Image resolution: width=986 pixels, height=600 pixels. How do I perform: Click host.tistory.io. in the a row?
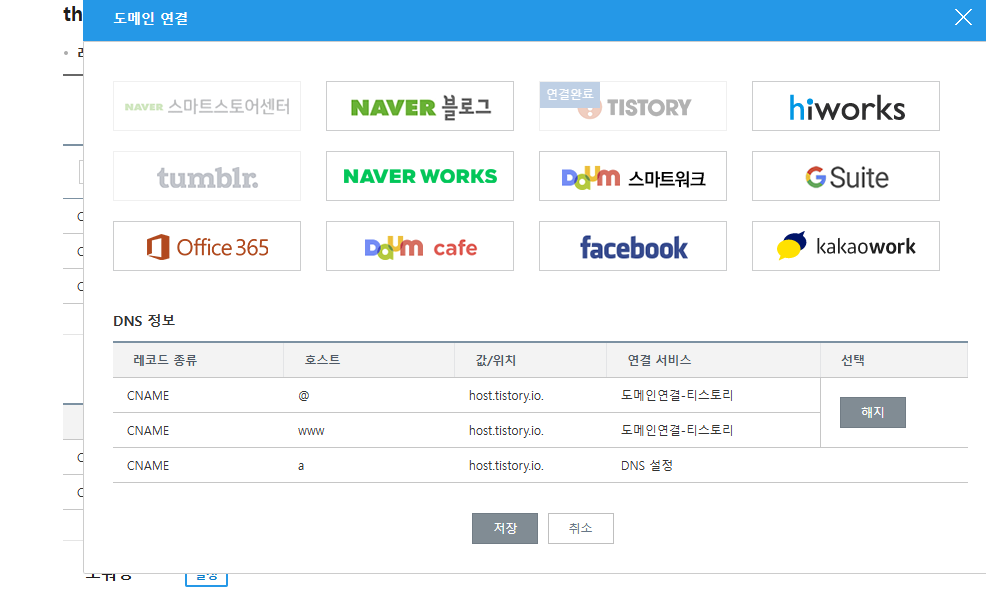coord(506,466)
